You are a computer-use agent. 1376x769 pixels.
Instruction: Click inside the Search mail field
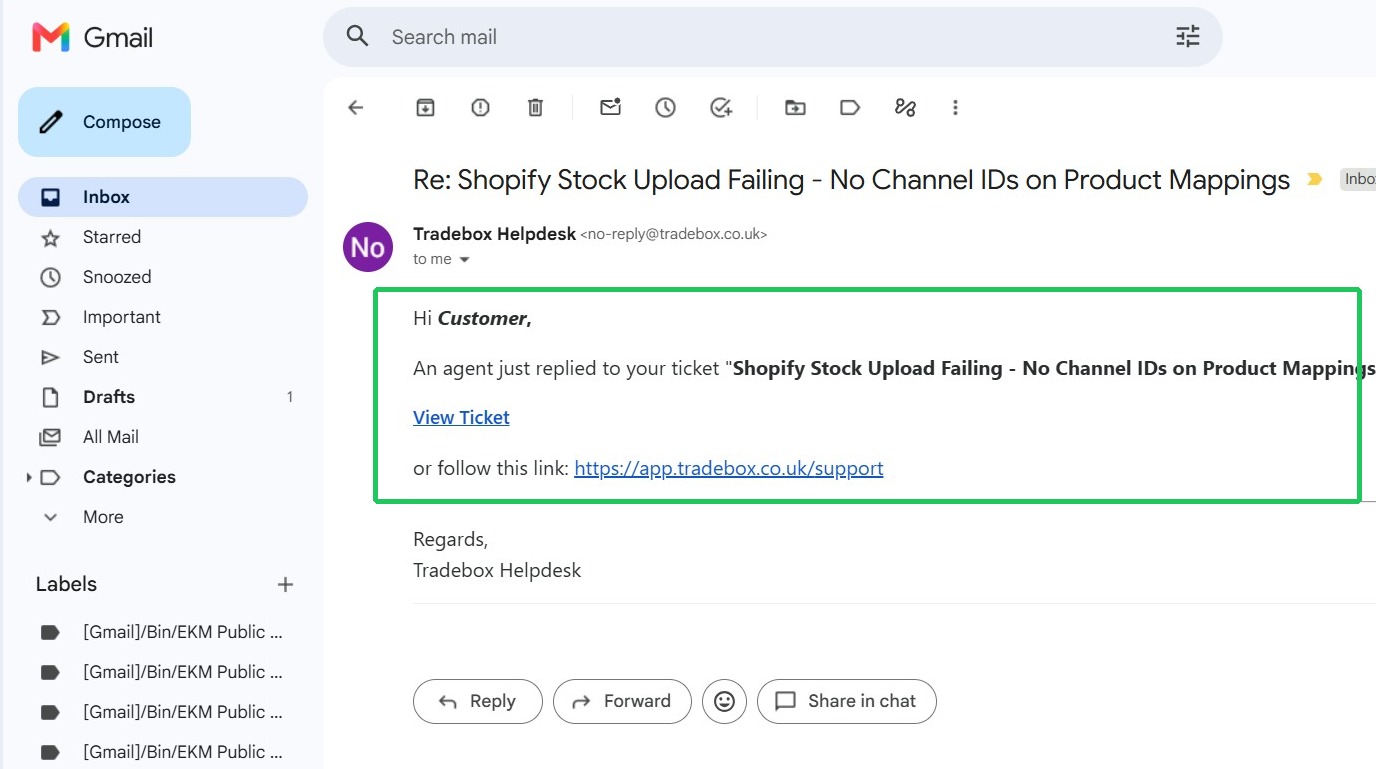point(770,37)
